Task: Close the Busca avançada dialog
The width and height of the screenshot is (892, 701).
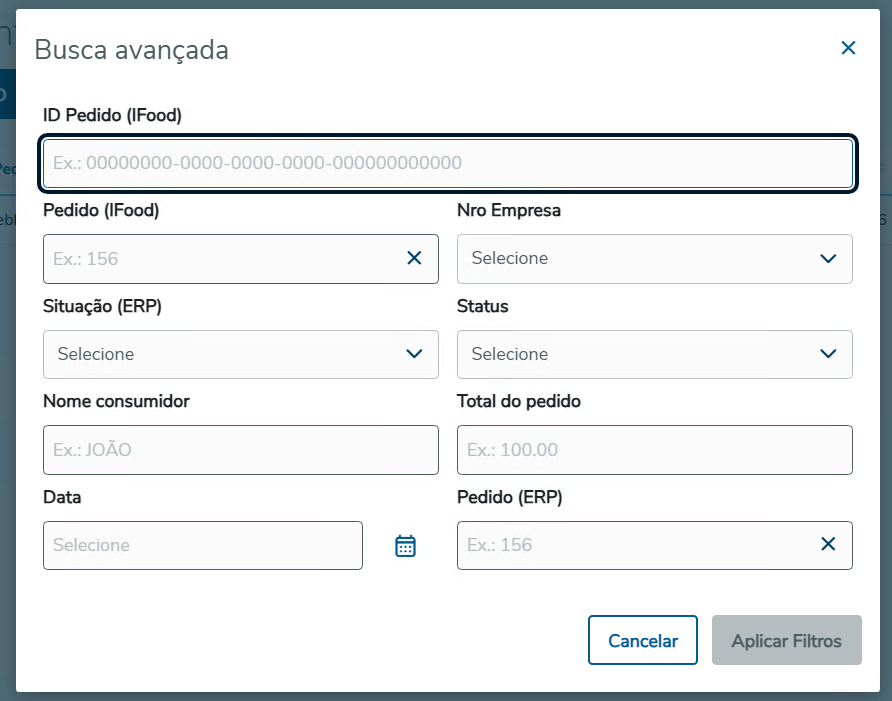Action: click(x=848, y=48)
